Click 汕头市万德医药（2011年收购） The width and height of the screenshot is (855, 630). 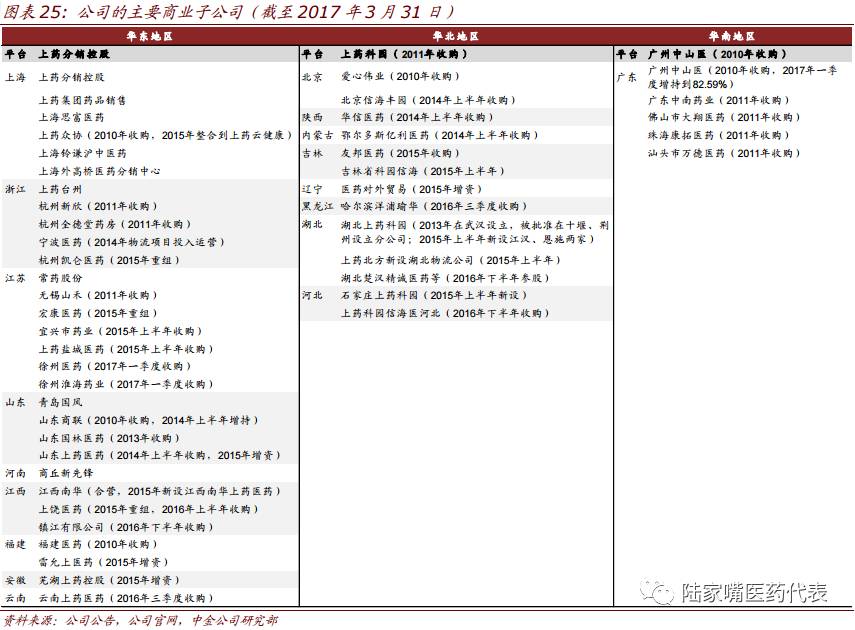click(x=724, y=153)
